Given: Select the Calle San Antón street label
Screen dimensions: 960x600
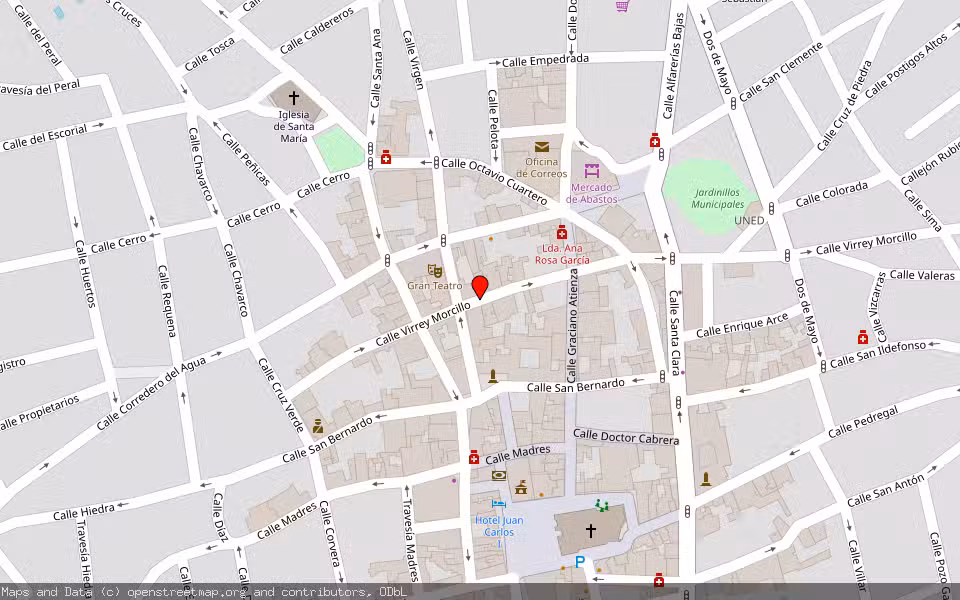Looking at the screenshot, I should (885, 492).
